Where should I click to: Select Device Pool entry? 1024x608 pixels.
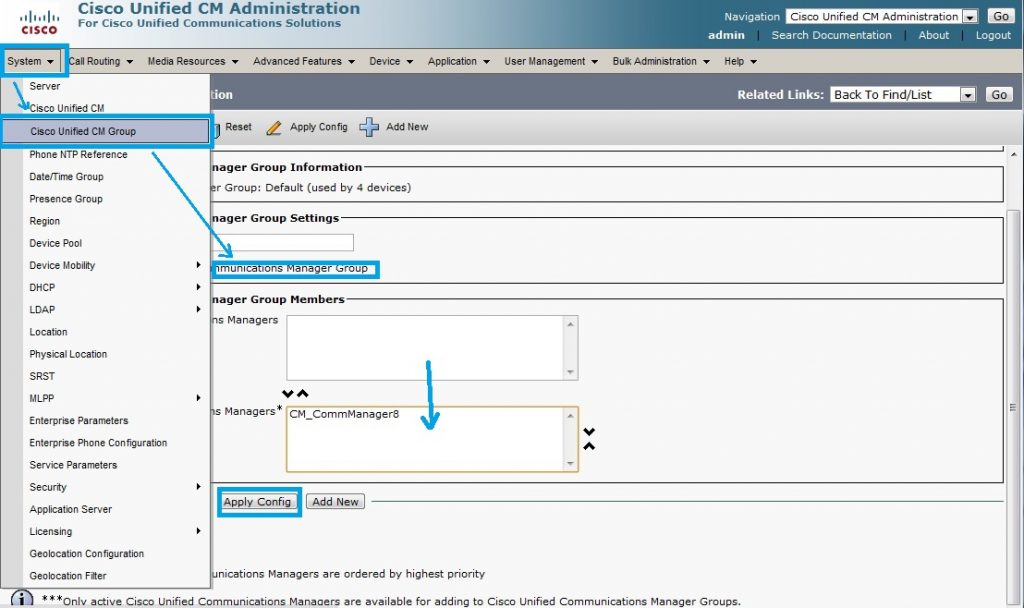click(56, 244)
